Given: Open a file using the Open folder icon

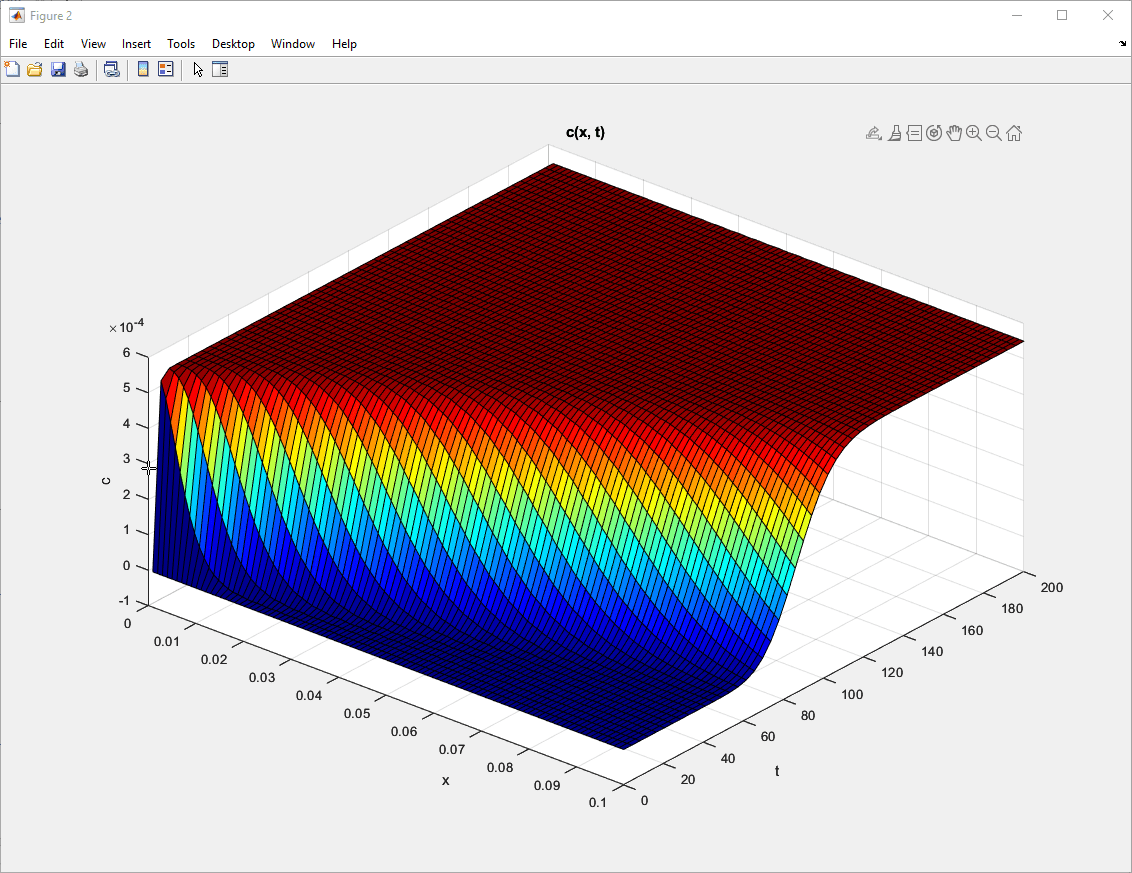Looking at the screenshot, I should (x=34, y=69).
